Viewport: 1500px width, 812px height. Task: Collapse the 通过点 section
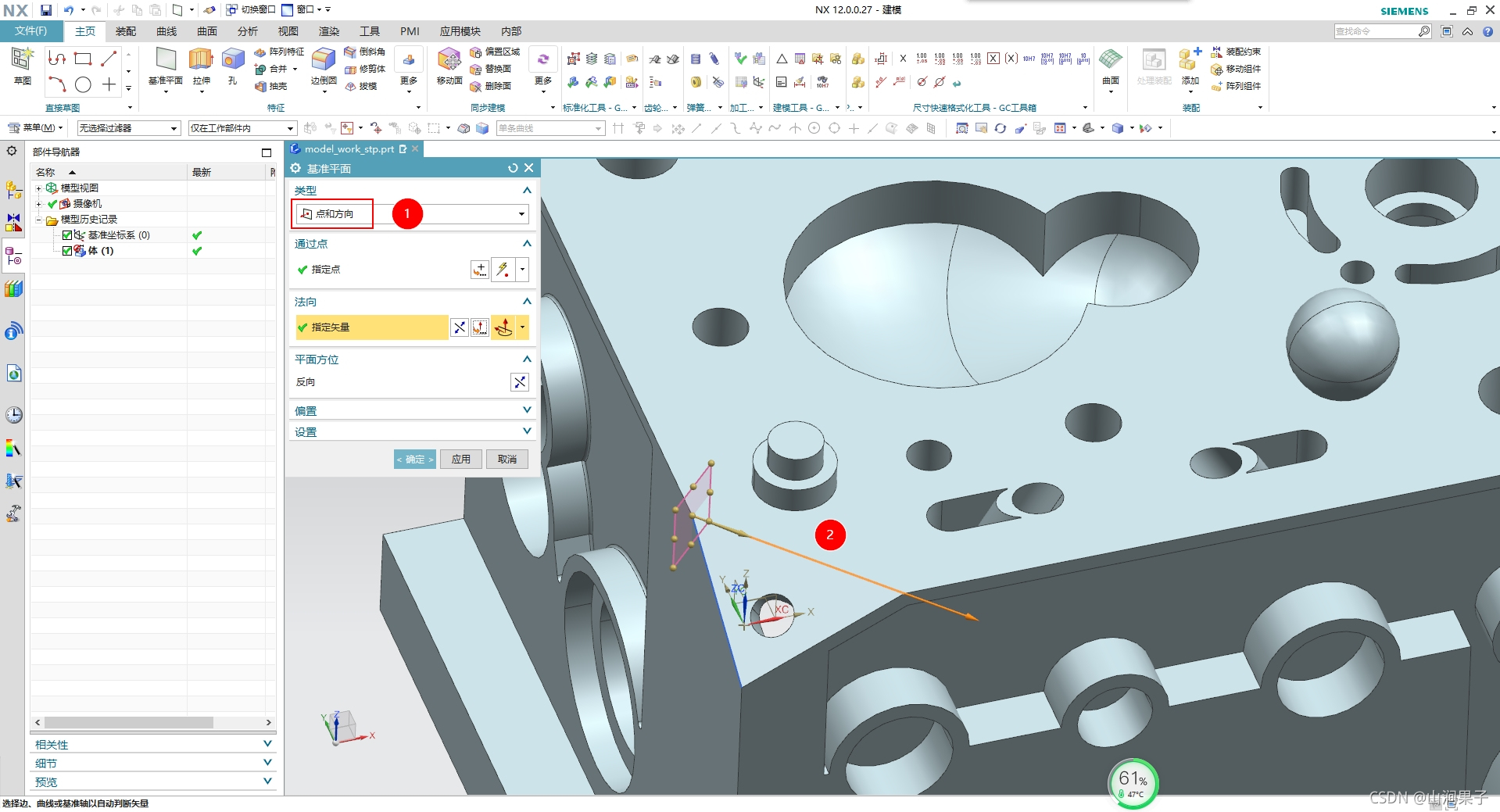click(x=526, y=244)
